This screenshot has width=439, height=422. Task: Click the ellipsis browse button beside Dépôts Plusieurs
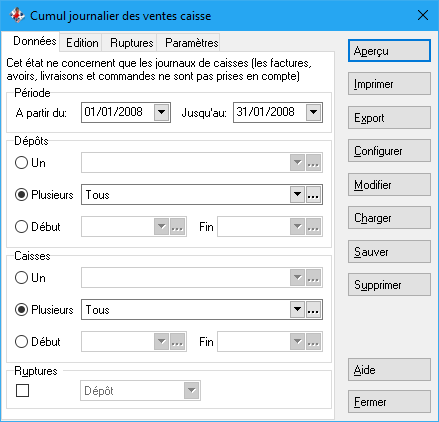tap(313, 195)
